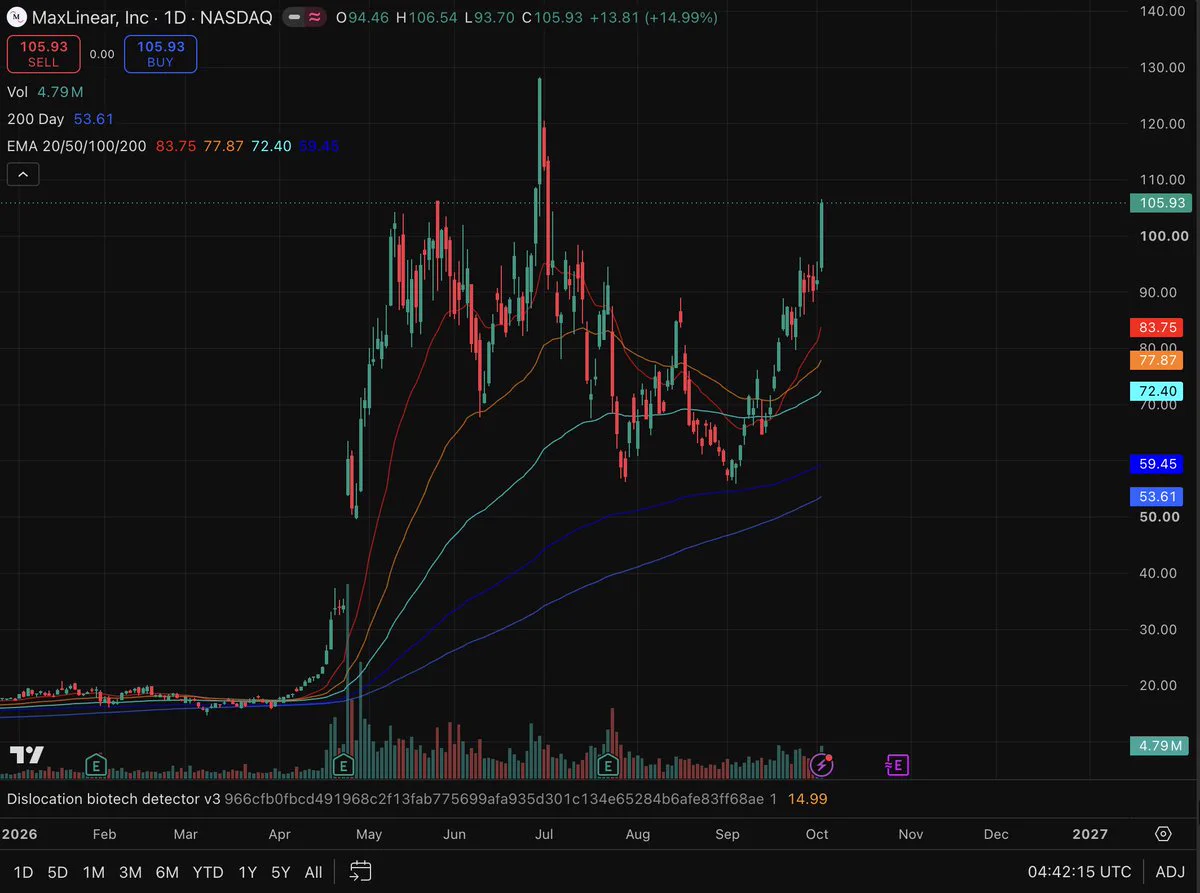Open the earnings marker near February
Viewport: 1200px width, 893px height.
click(96, 766)
